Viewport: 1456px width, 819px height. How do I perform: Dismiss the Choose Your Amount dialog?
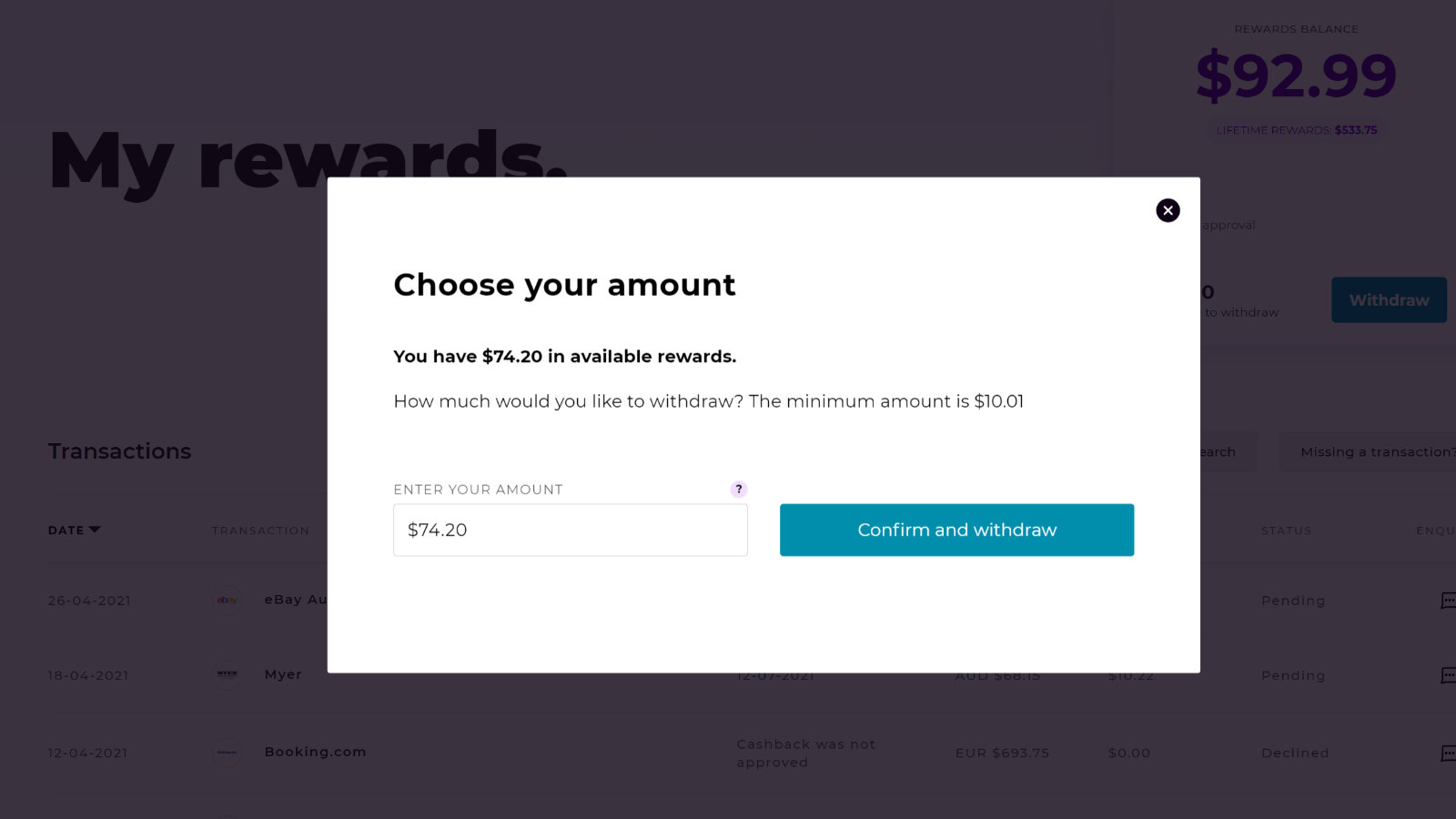click(x=1168, y=210)
